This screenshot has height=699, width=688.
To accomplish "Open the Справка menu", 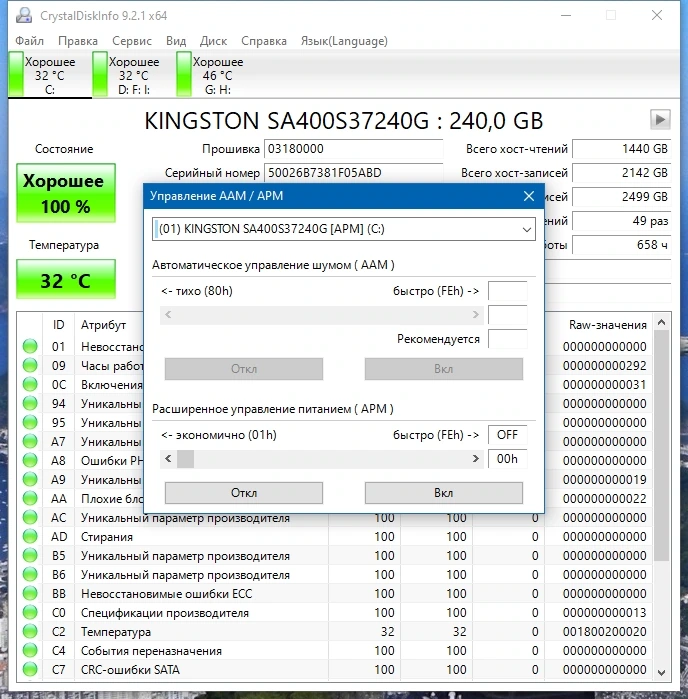I will pos(264,41).
